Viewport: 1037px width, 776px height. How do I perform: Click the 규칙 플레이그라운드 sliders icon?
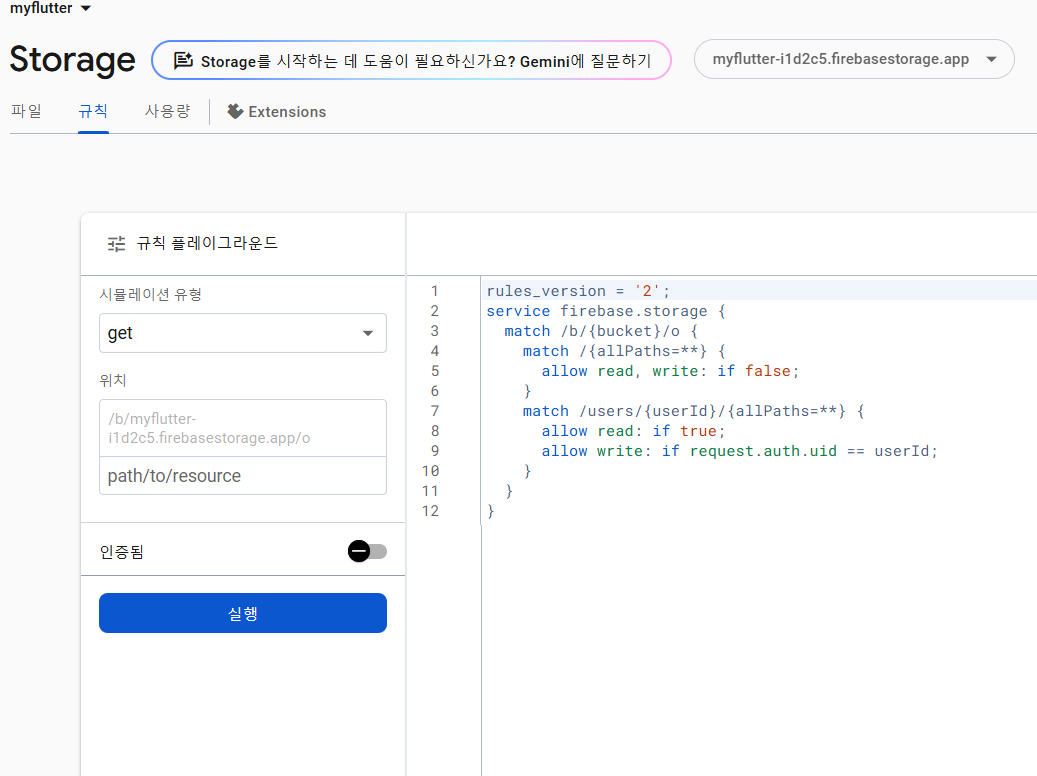(116, 244)
